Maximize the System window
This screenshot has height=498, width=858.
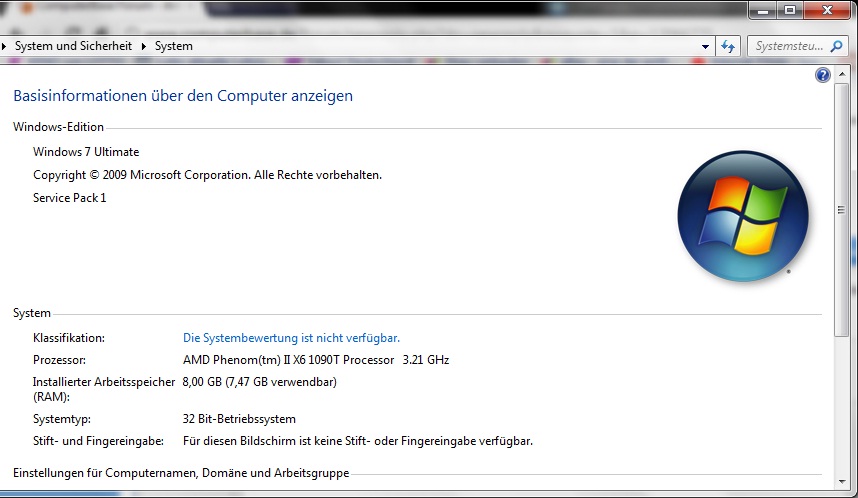click(x=790, y=10)
